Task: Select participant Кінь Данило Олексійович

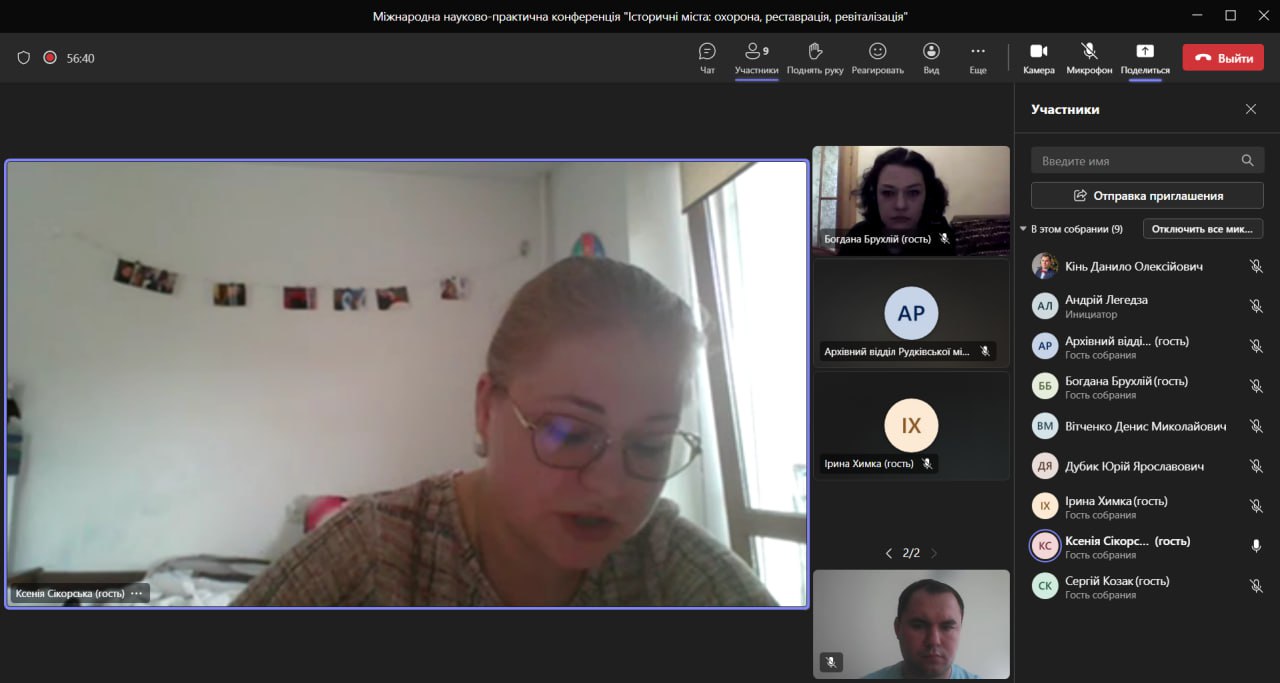Action: (1147, 266)
